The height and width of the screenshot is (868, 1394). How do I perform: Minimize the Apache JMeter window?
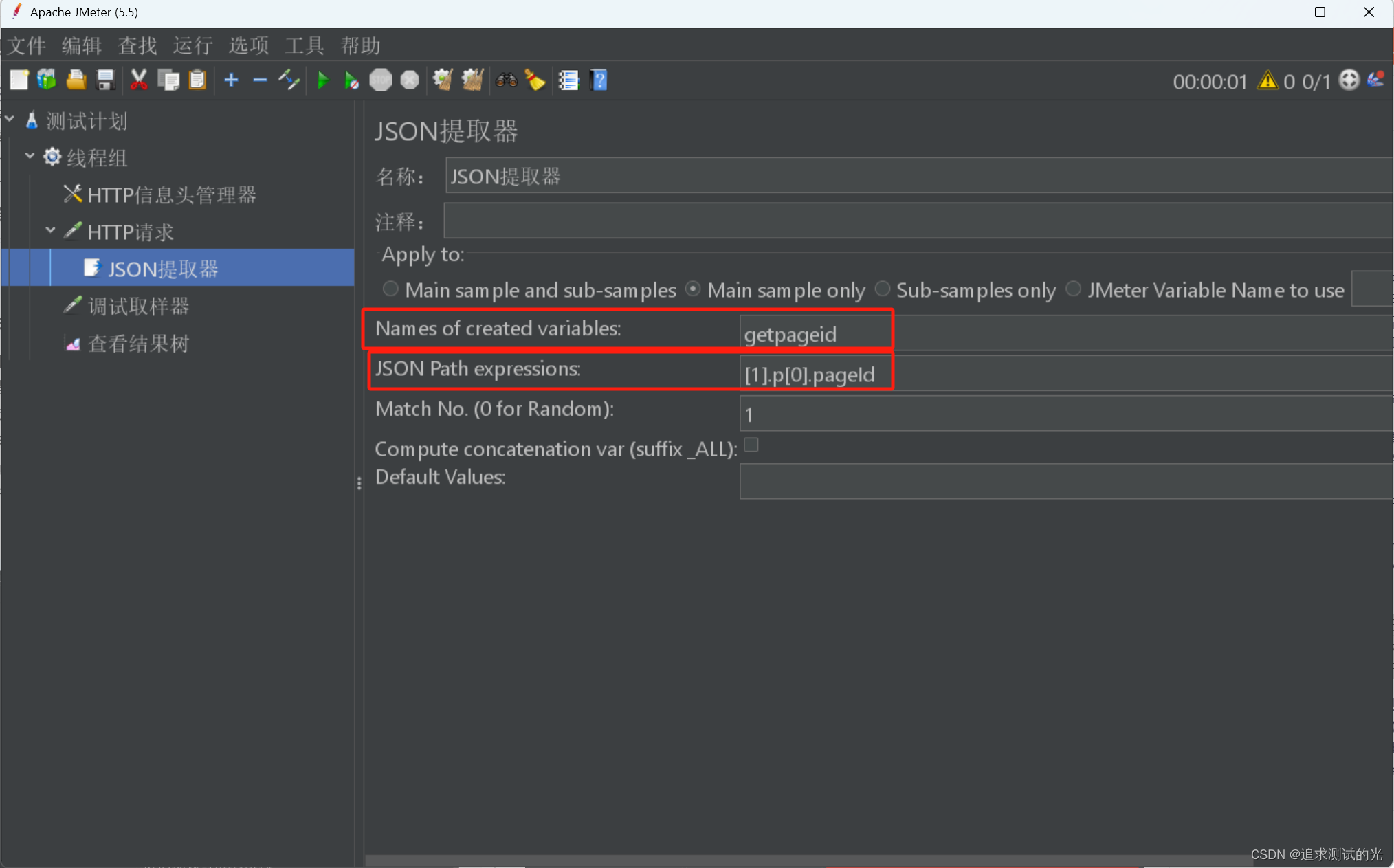tap(1272, 12)
